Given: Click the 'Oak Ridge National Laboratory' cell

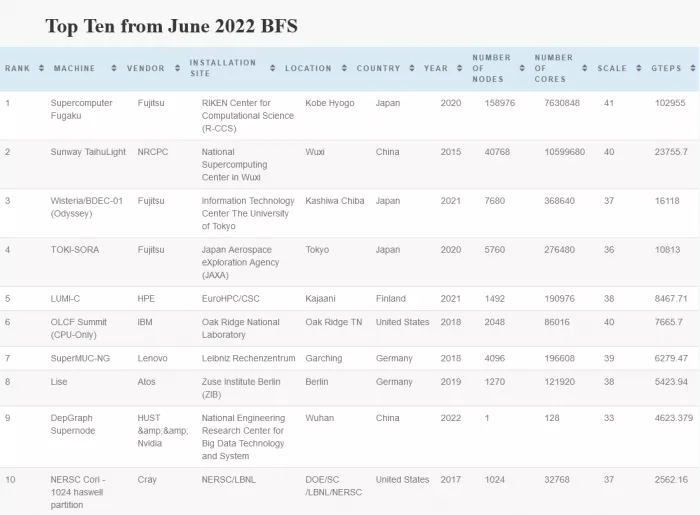Looking at the screenshot, I should (x=241, y=328).
